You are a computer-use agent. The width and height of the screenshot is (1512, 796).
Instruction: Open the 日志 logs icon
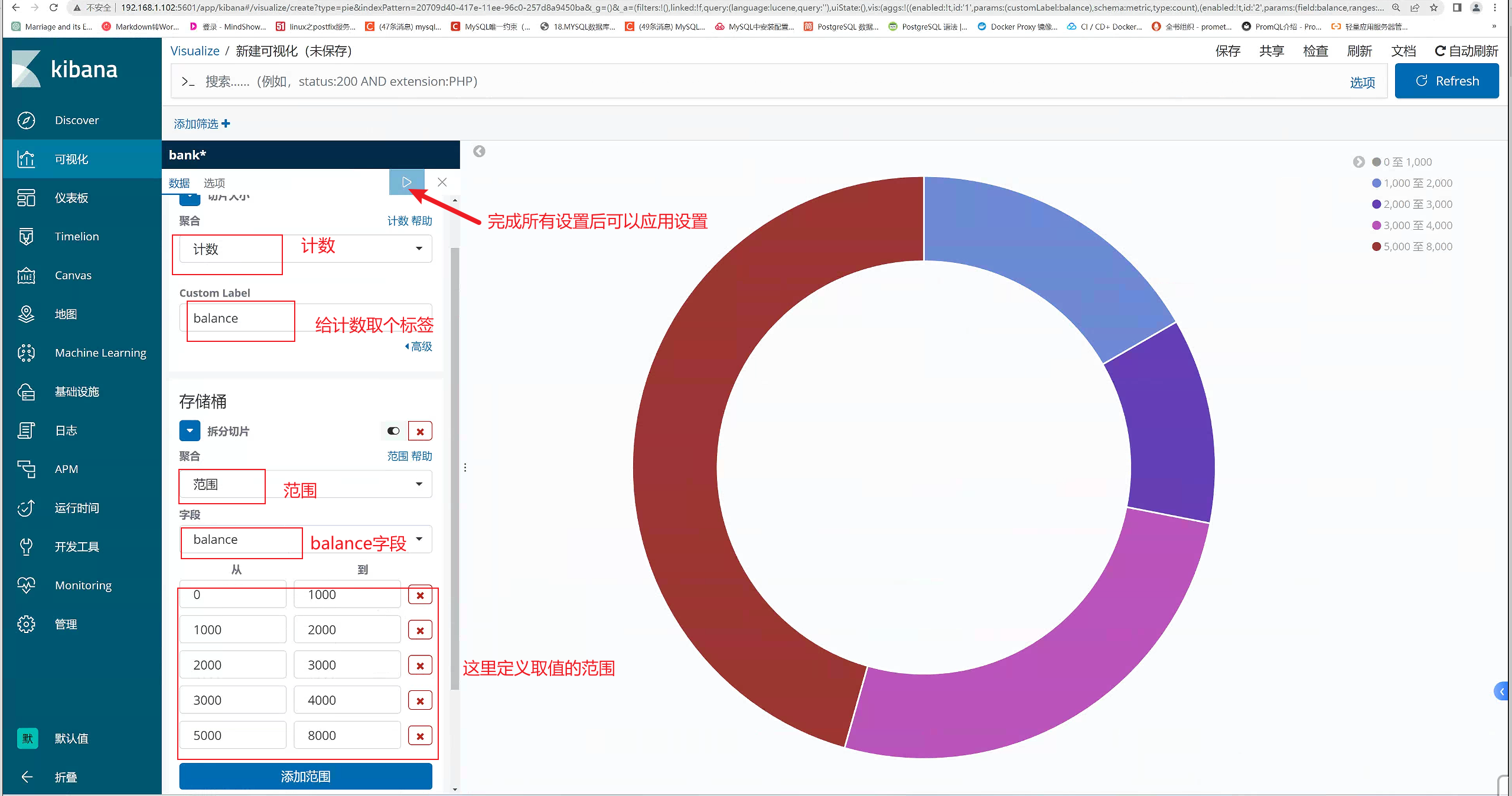(x=26, y=430)
